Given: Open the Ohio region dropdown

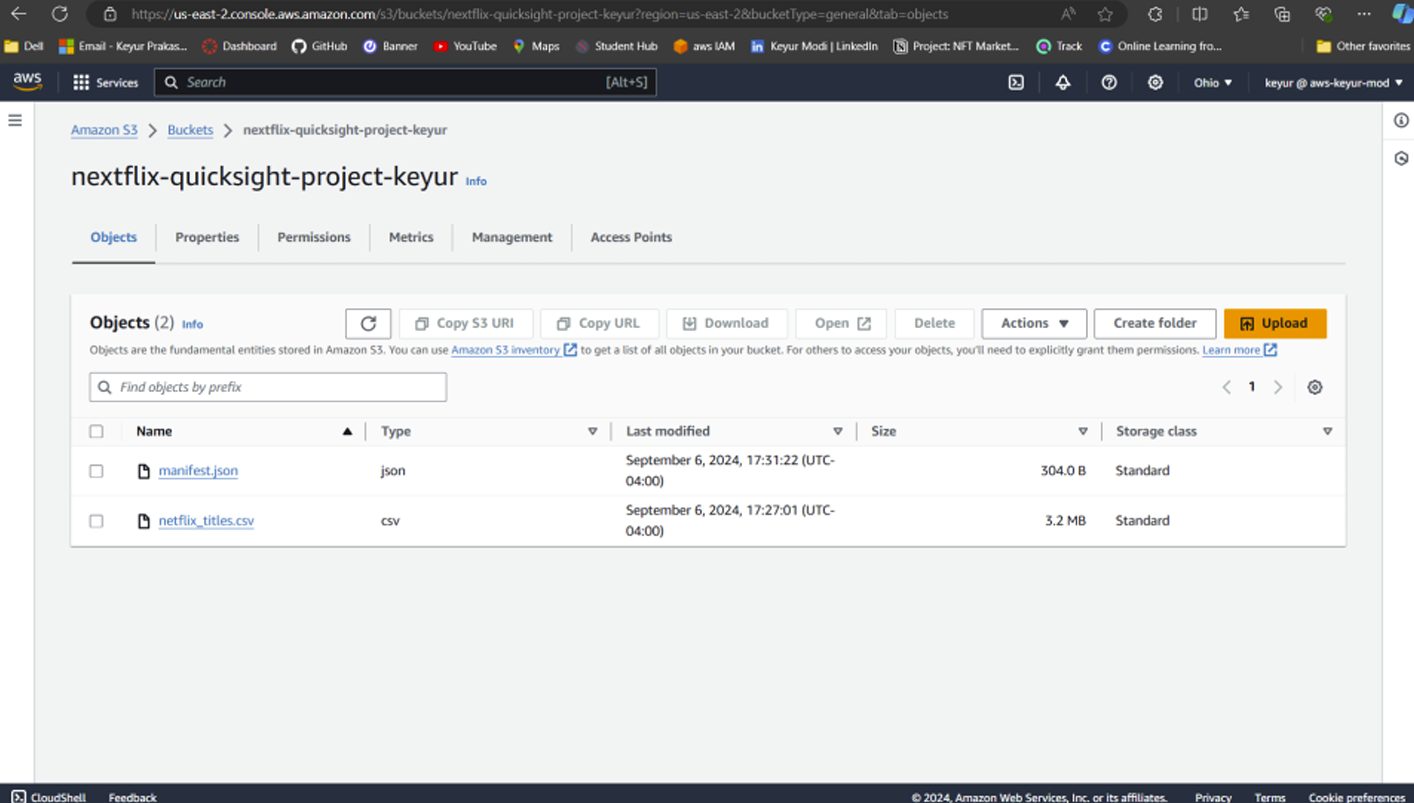Looking at the screenshot, I should point(1213,83).
